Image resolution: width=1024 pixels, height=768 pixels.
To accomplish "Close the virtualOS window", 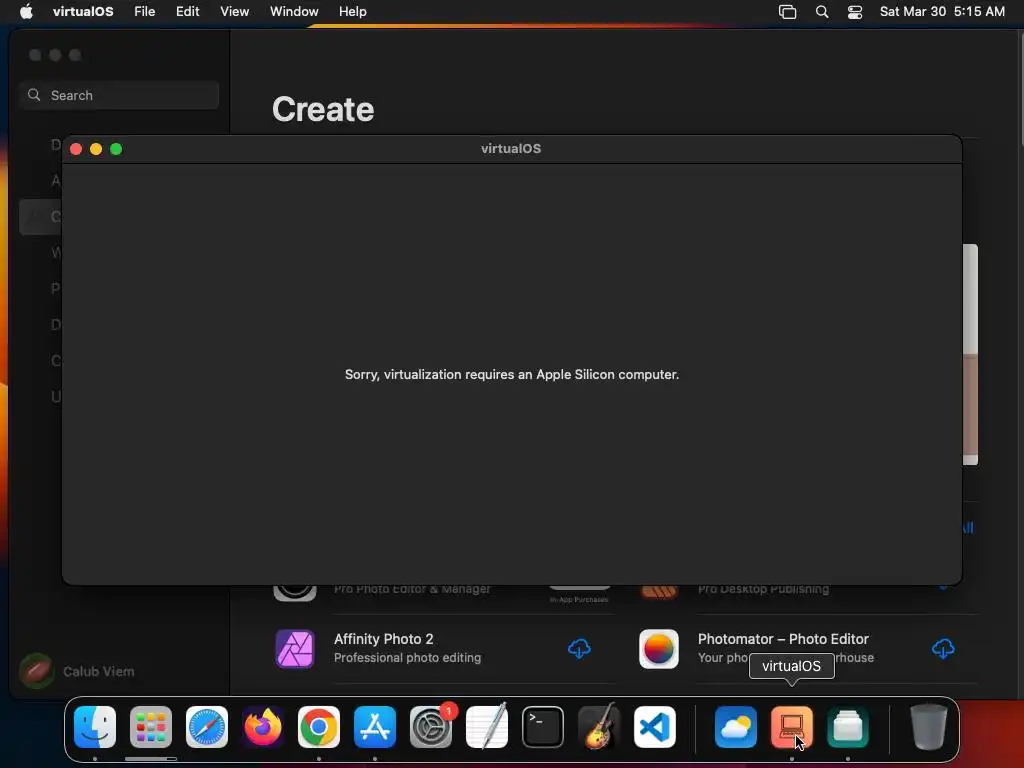I will tap(76, 149).
